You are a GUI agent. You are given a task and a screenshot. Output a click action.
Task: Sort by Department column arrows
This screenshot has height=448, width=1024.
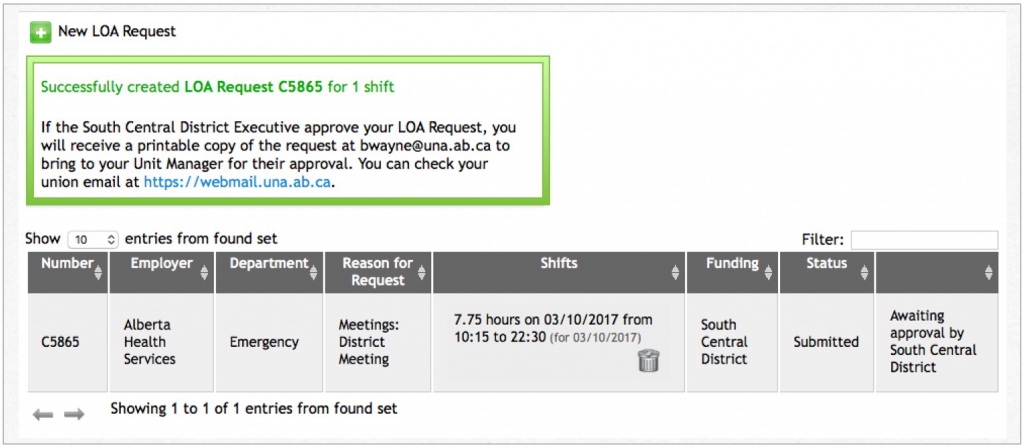313,272
